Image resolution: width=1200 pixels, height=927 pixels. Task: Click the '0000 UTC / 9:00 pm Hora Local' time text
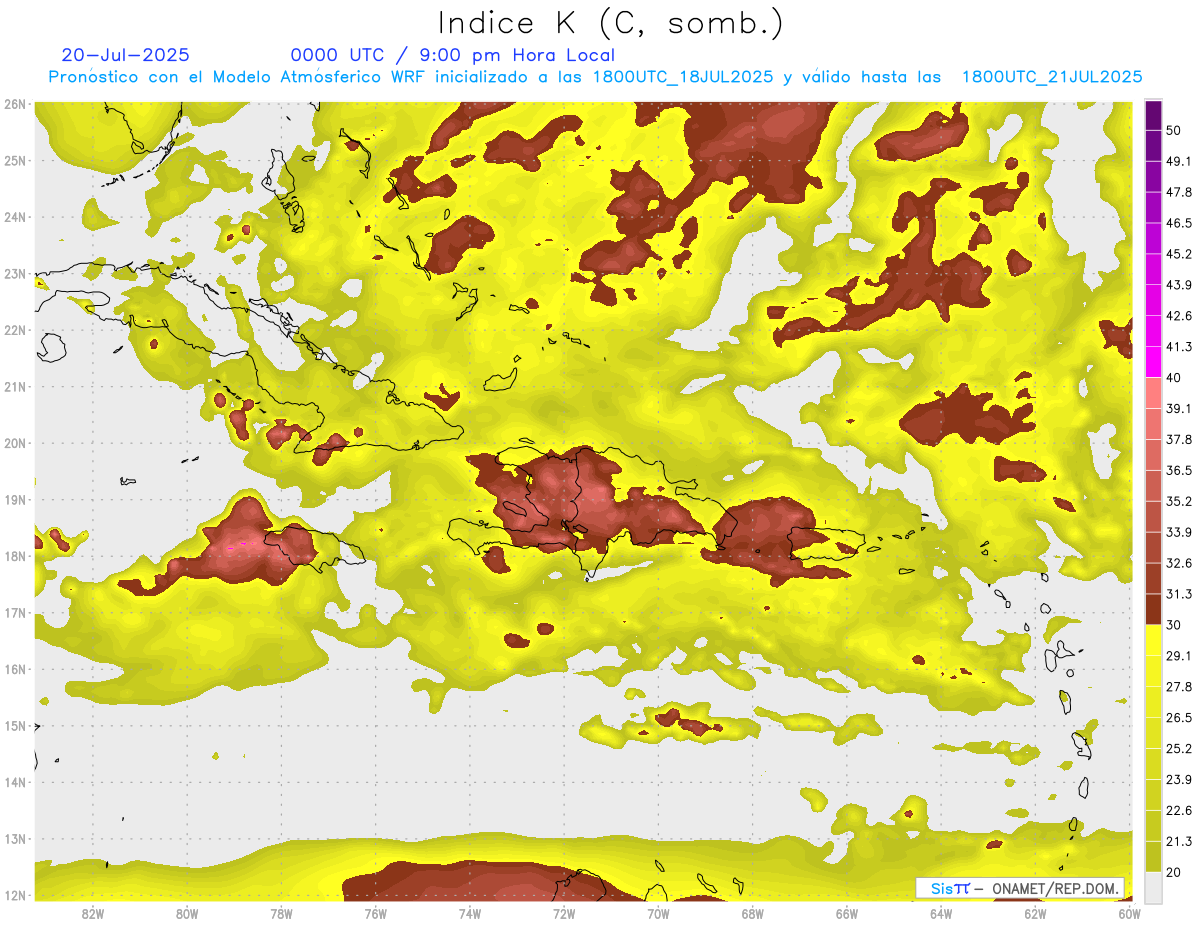452,55
